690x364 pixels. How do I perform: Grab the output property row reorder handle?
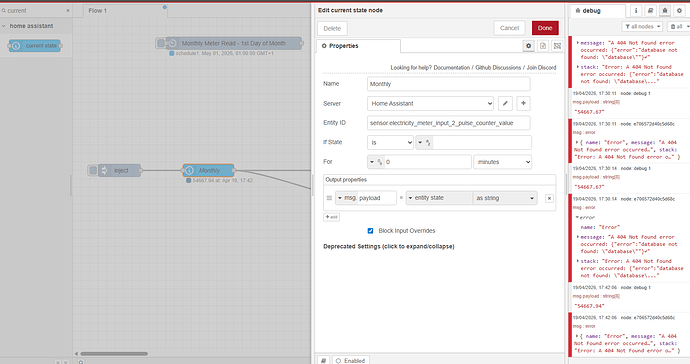(x=329, y=198)
